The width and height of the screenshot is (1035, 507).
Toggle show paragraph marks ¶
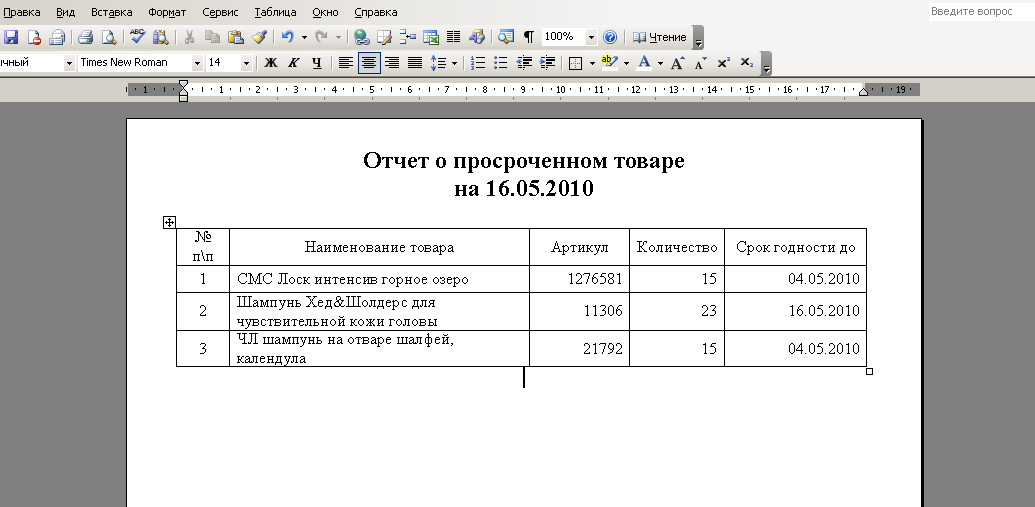[x=529, y=37]
